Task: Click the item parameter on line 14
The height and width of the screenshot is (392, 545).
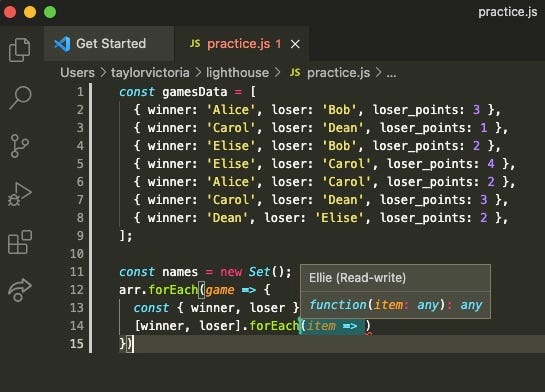Action: (321, 326)
